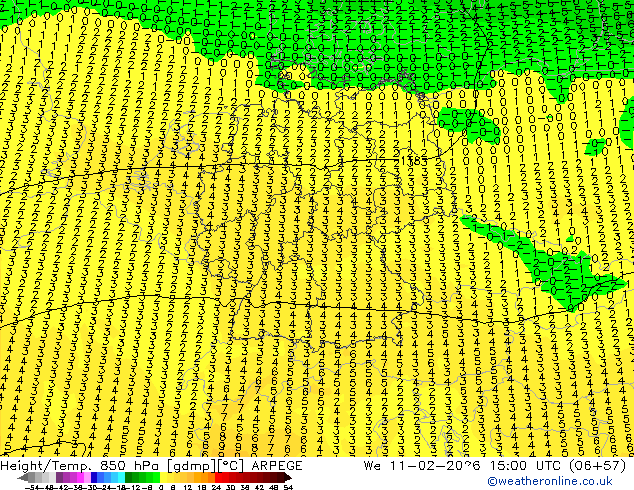Select the magenta segment of the color scale
Viewport: 634px width, 490px height.
pyautogui.click(x=80, y=477)
